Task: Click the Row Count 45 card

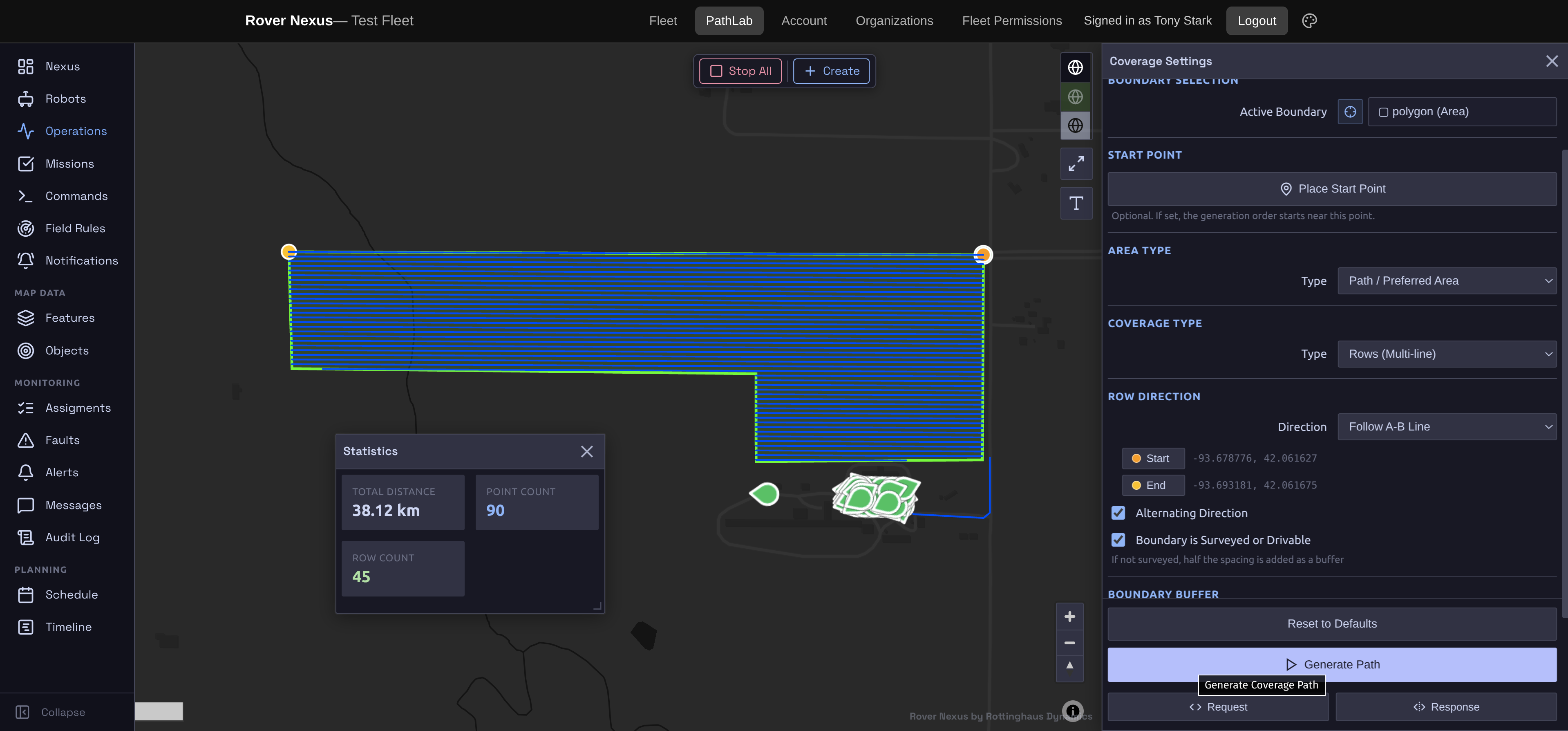Action: [403, 569]
